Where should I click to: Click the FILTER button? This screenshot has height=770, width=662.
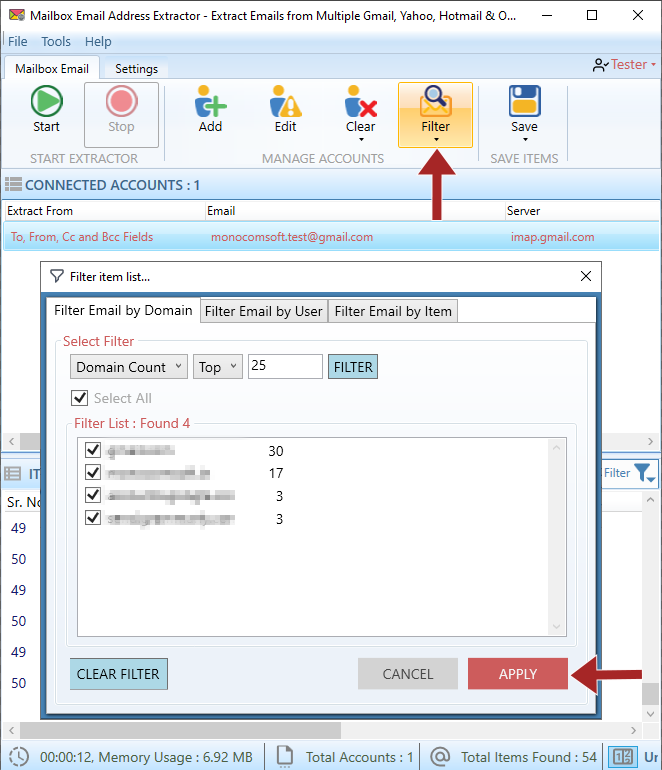tap(353, 367)
